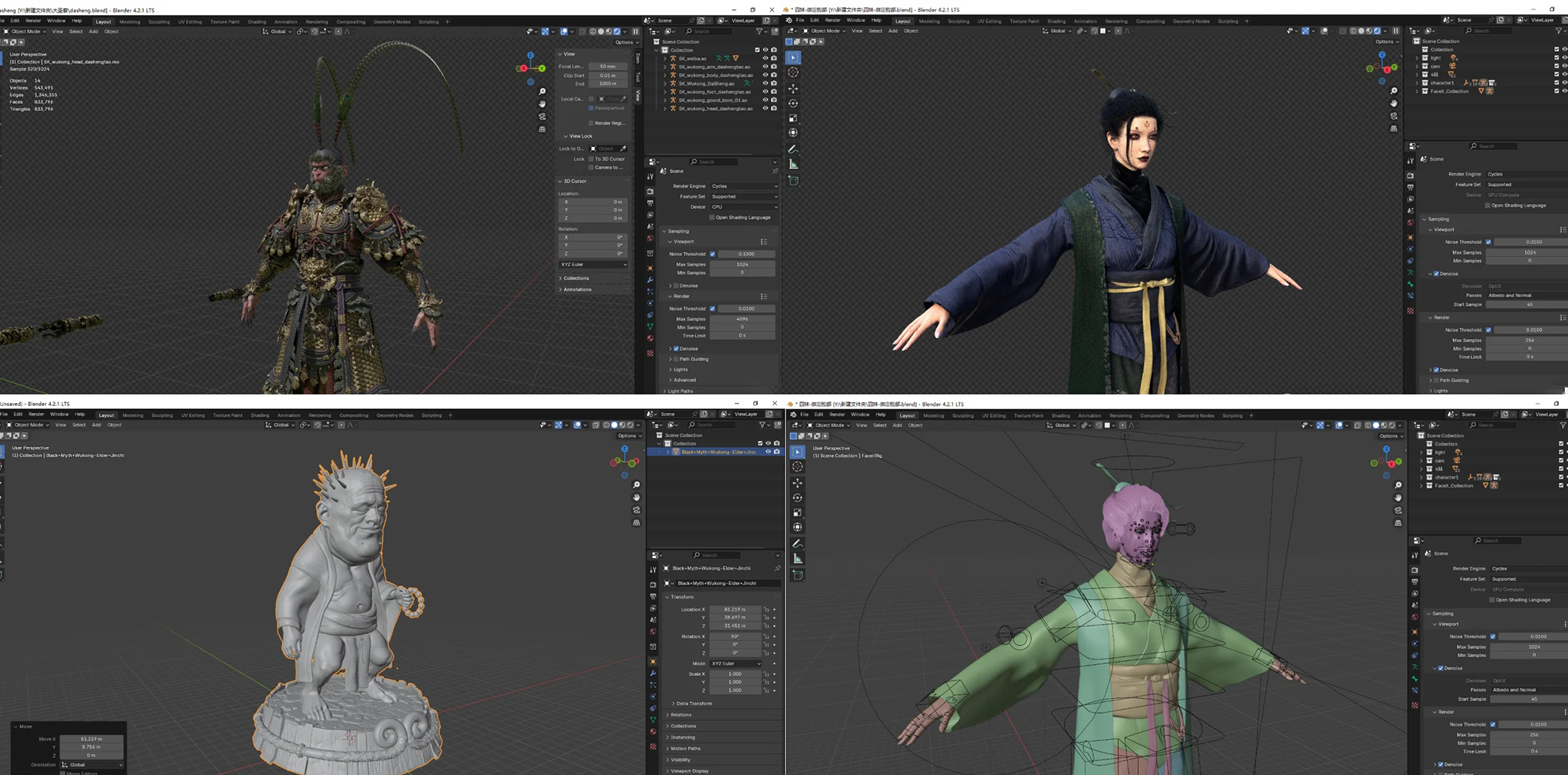Click Render Max Samples 4096 field in the top-left window
The image size is (1568, 775).
pos(743,320)
